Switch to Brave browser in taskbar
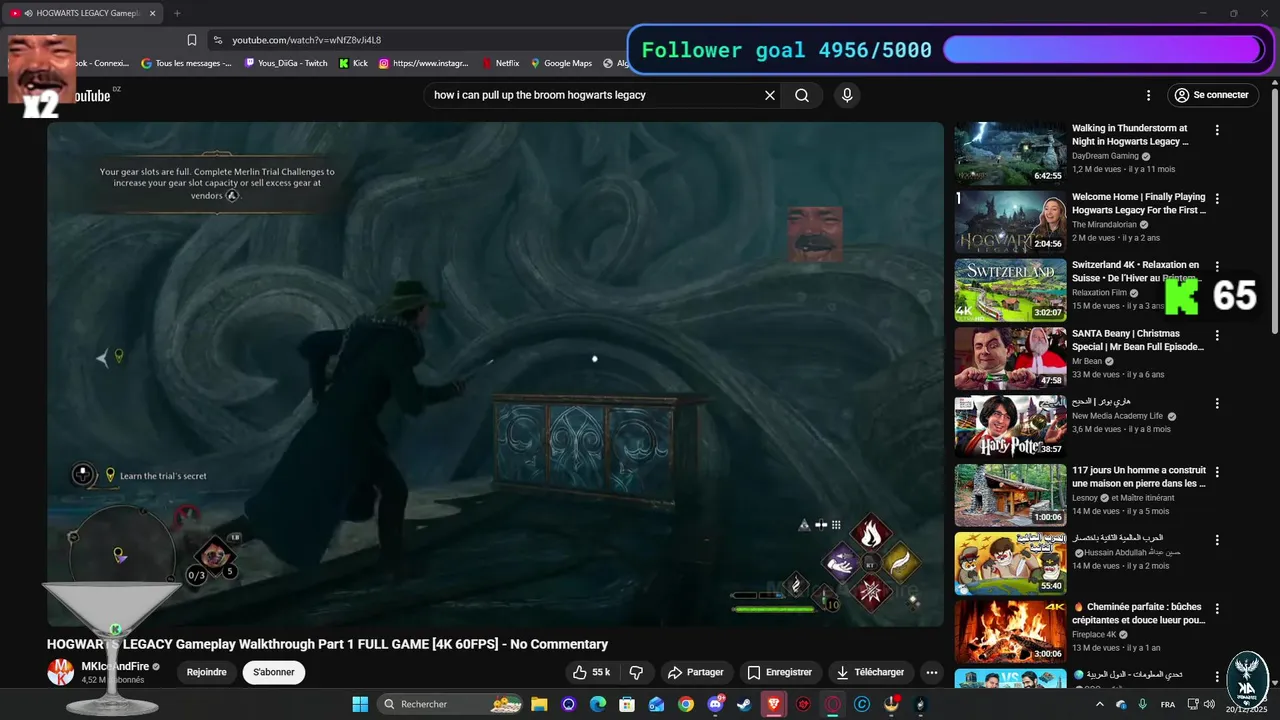 click(x=774, y=704)
